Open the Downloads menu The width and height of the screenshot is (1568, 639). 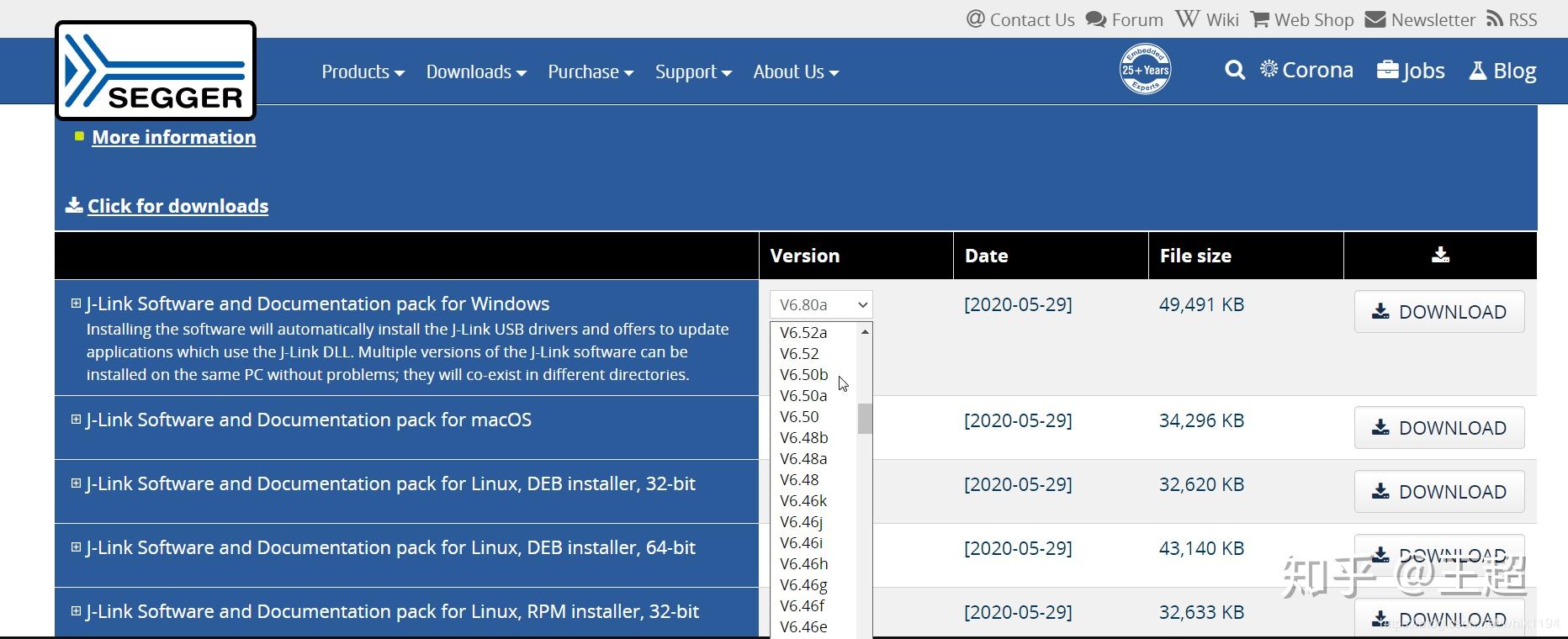click(x=476, y=72)
